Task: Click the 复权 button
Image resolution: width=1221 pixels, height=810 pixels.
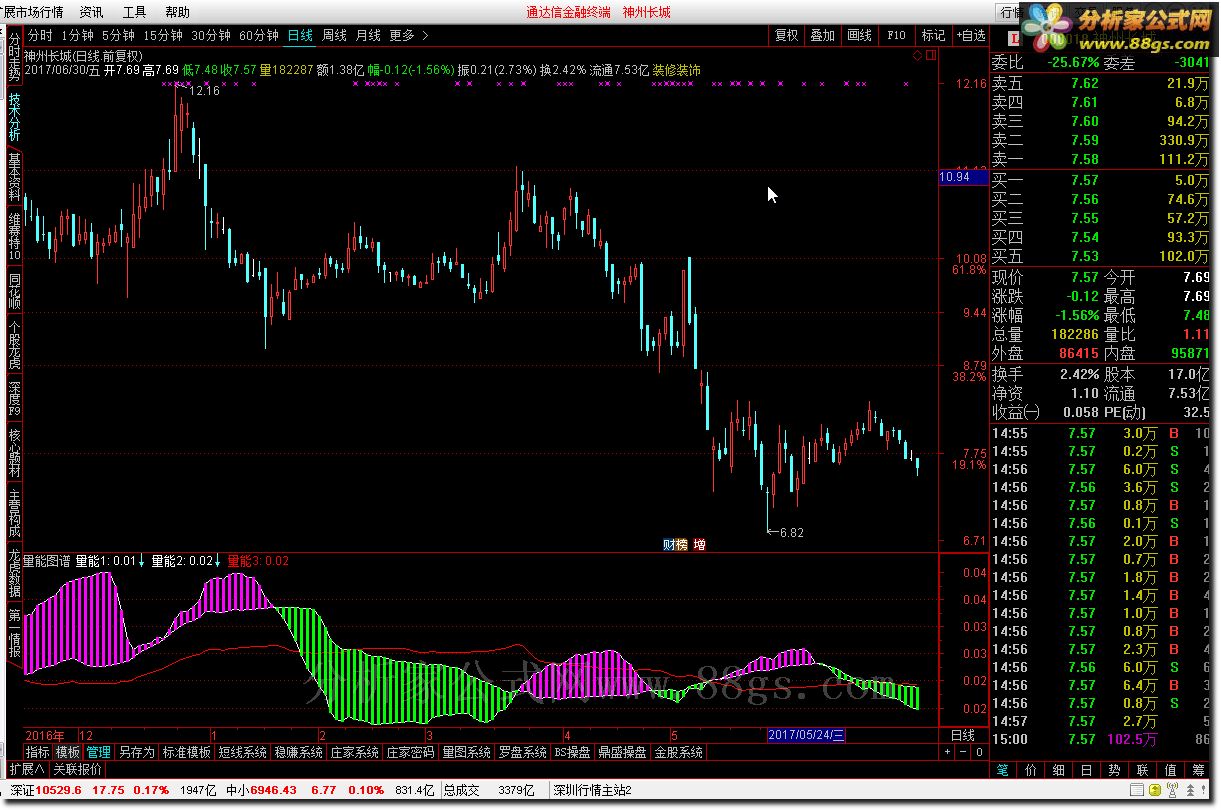Action: [787, 35]
